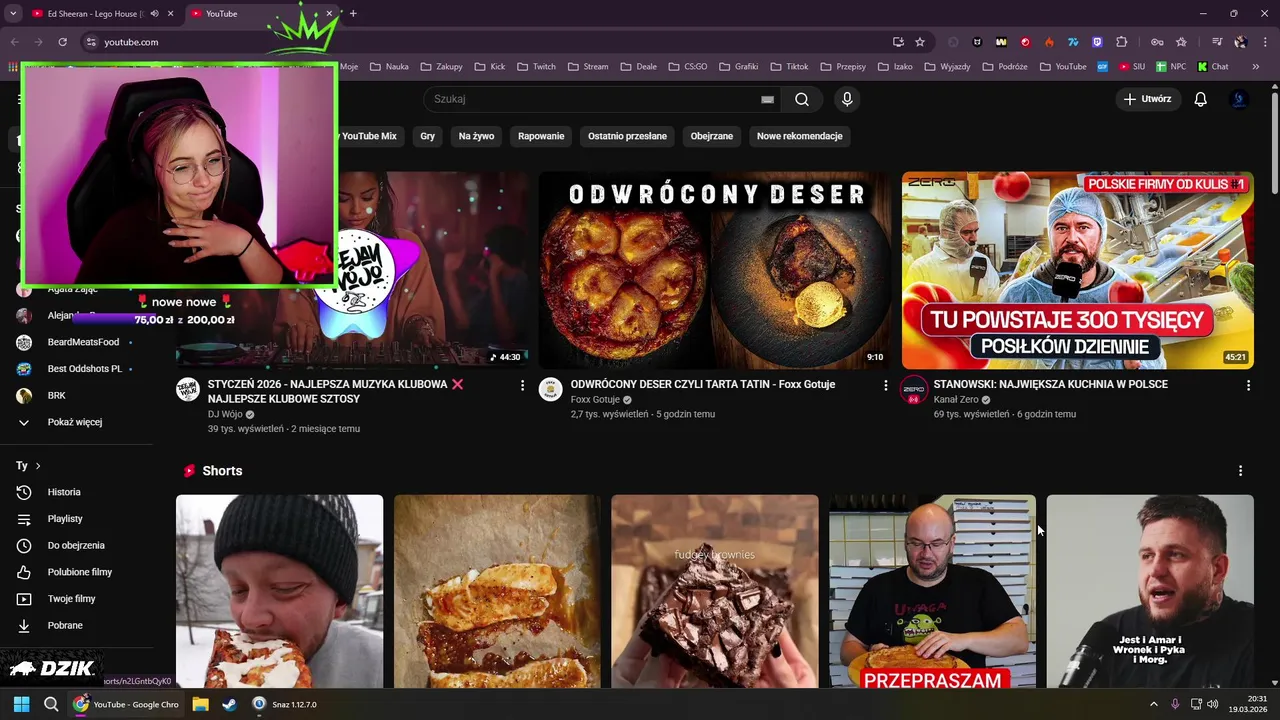
Task: Select Nowe rekomendacje filter chip
Action: 800,136
